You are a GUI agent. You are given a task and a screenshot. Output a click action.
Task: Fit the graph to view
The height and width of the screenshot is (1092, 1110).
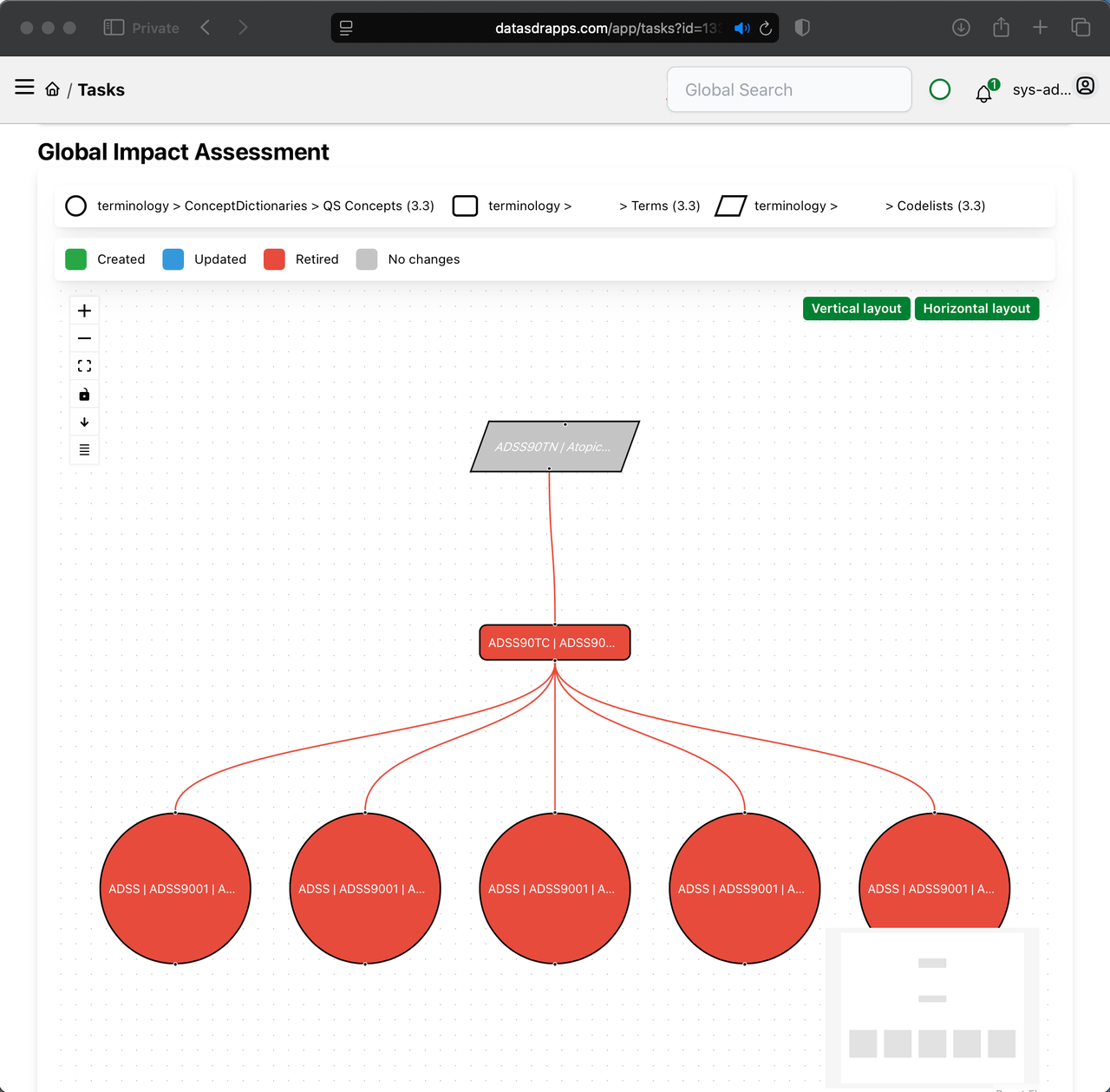coord(84,366)
